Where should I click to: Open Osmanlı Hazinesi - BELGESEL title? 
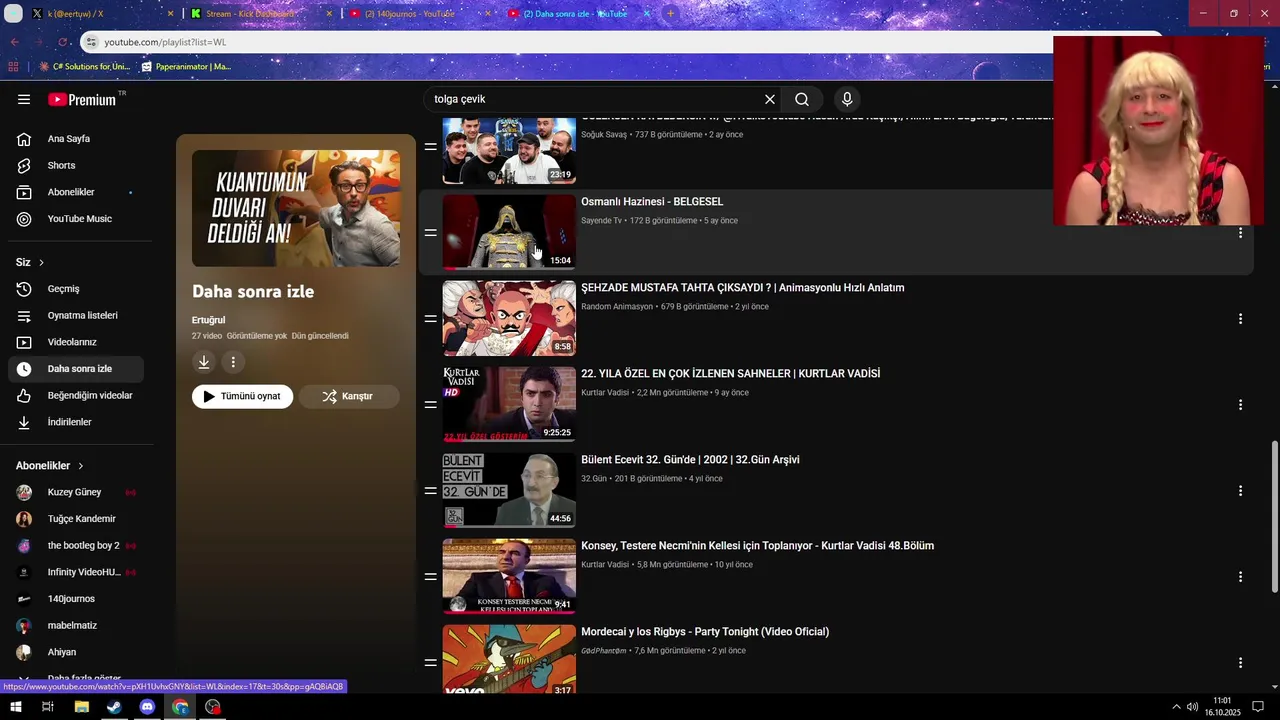(x=652, y=202)
